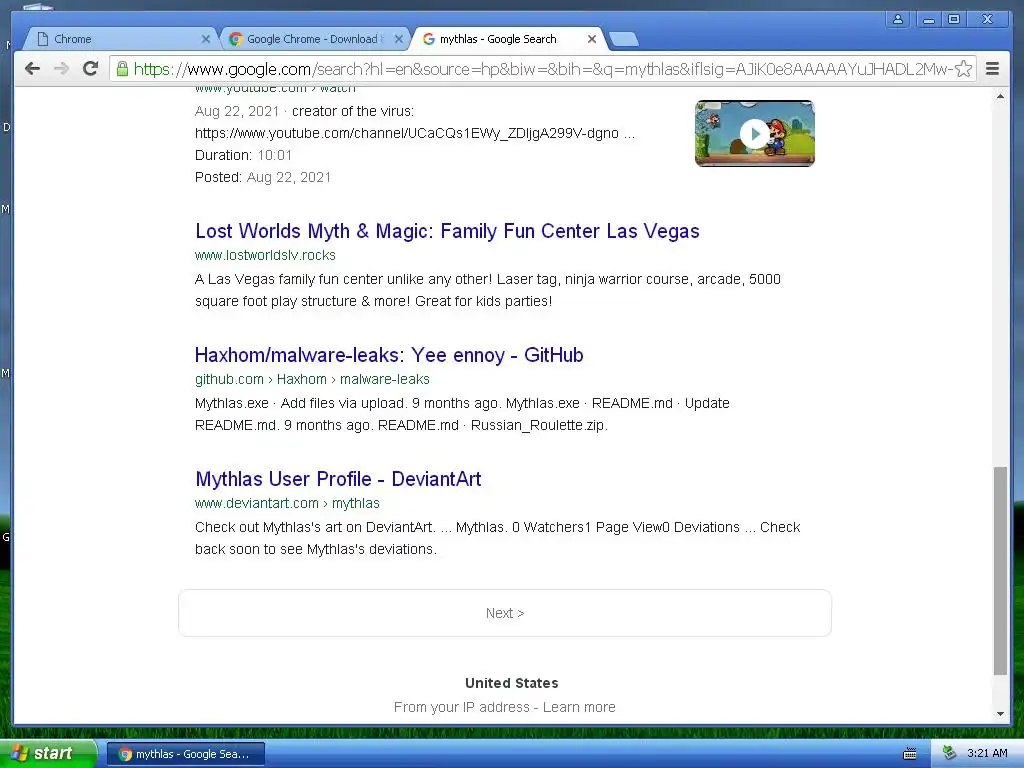Click the URL address bar
This screenshot has width=1024, height=768.
542,69
